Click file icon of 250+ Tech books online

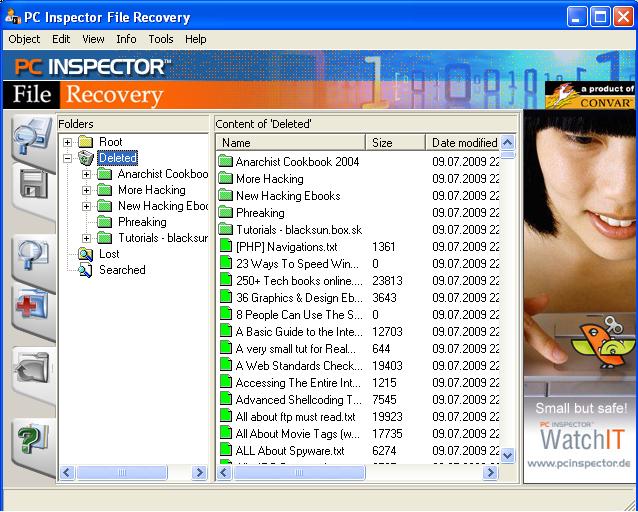coord(225,280)
